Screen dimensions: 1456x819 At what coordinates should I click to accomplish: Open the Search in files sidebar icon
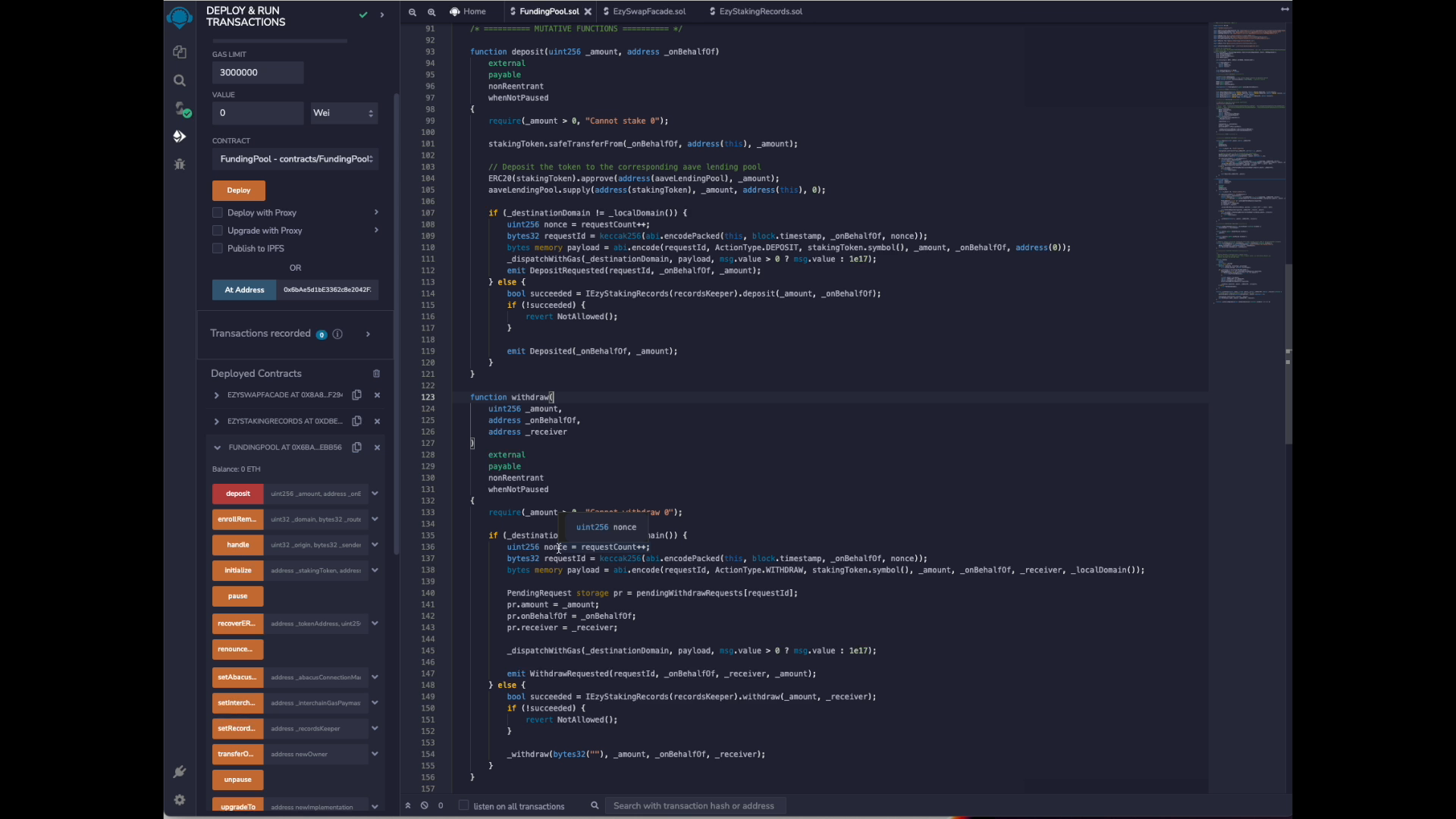pyautogui.click(x=180, y=80)
